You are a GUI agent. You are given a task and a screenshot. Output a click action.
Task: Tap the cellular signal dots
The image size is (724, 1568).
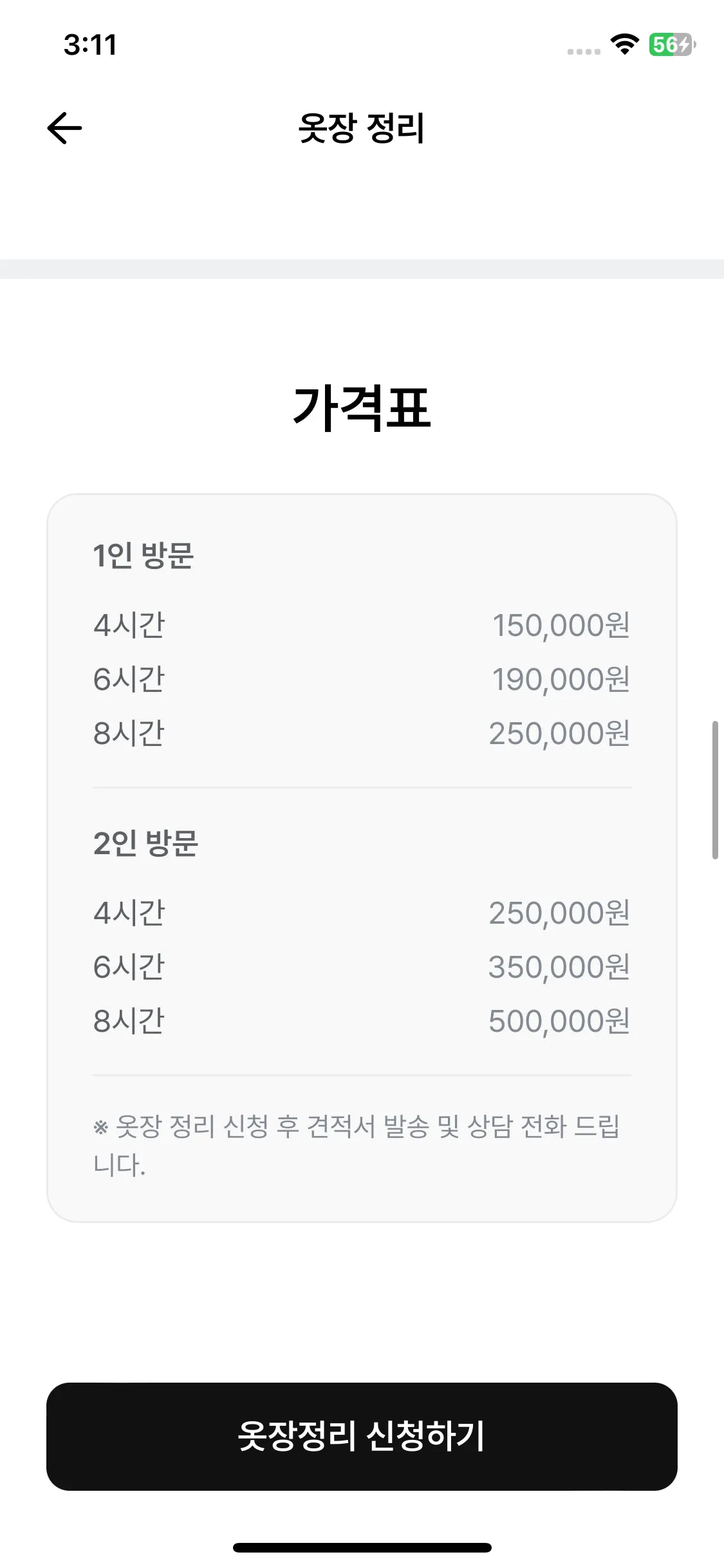pos(584,51)
